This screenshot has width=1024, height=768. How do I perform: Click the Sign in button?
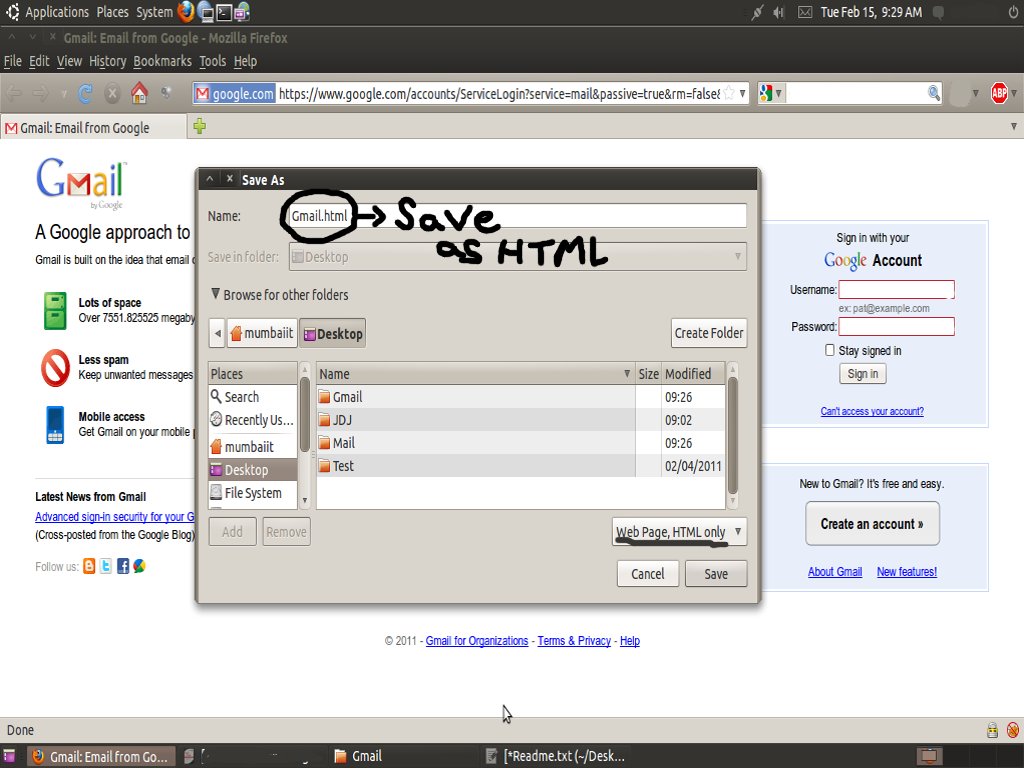click(863, 374)
